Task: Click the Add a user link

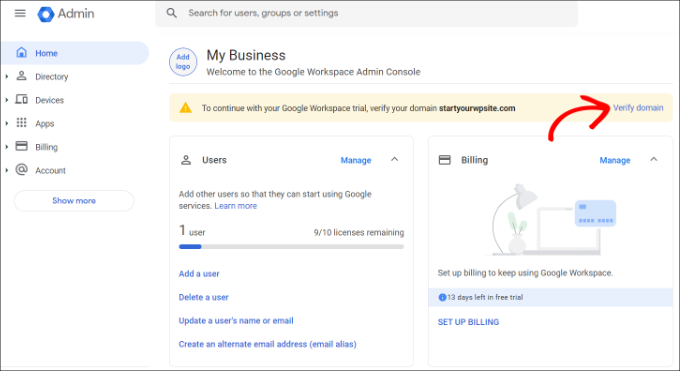Action: [199, 274]
